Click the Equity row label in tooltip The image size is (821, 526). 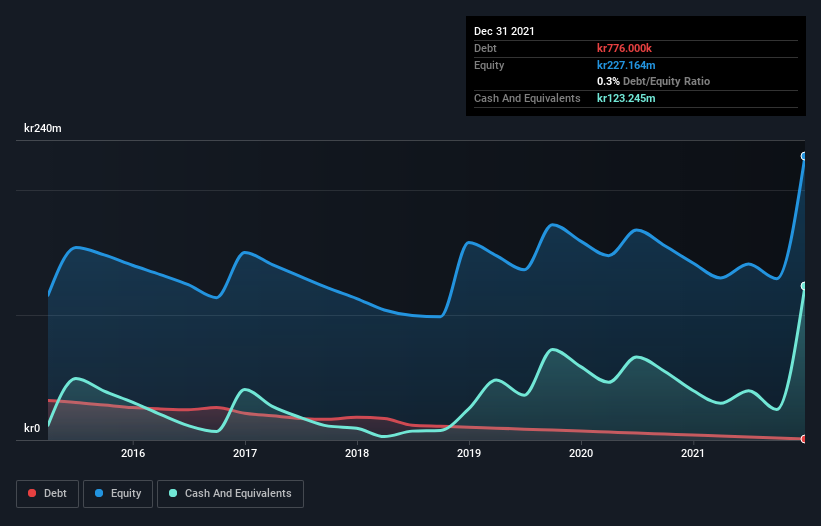tap(489, 65)
